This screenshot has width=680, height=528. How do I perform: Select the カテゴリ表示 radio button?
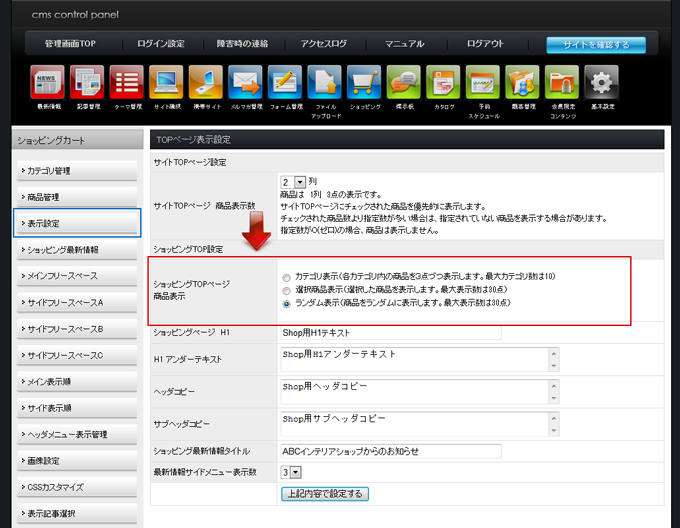(288, 276)
